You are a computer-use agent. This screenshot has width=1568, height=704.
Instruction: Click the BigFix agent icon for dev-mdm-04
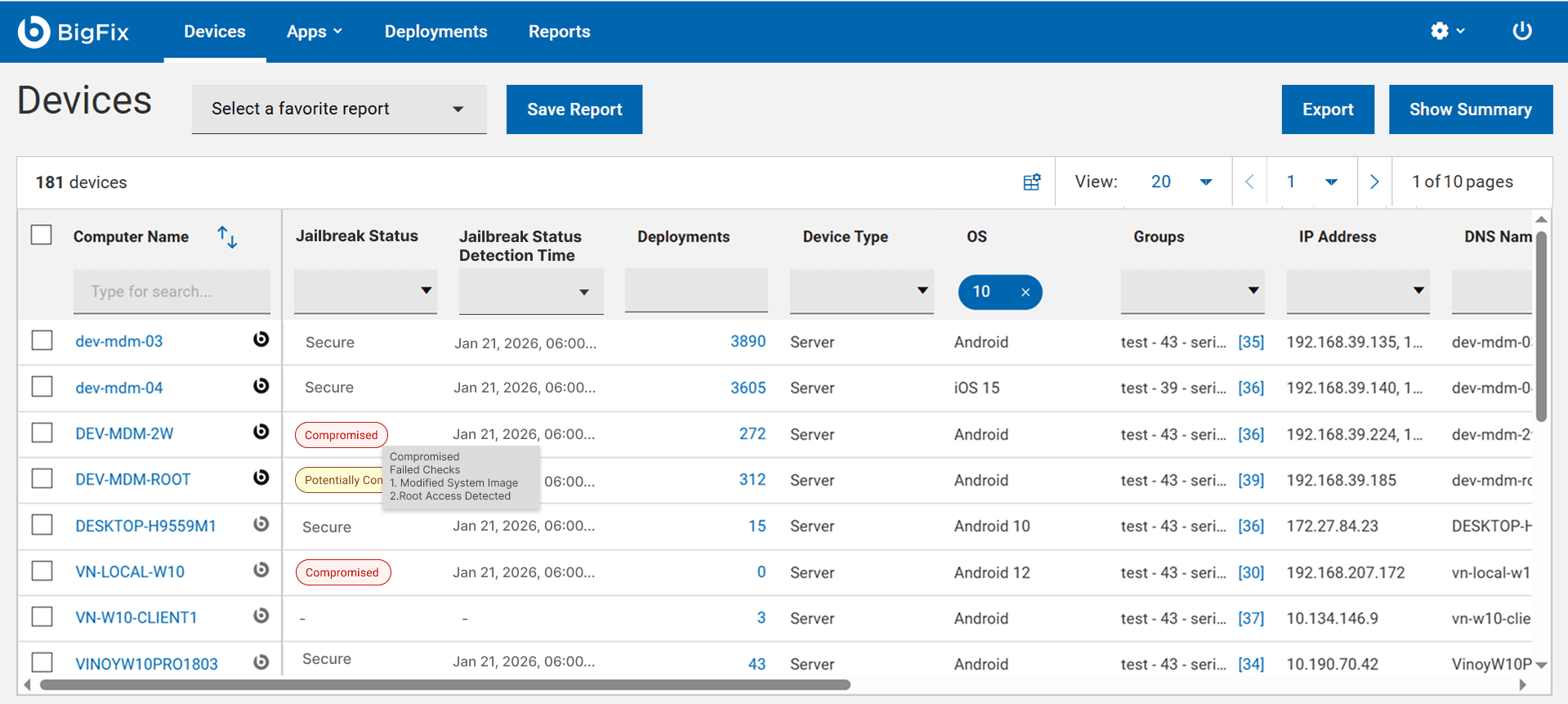[x=261, y=386]
